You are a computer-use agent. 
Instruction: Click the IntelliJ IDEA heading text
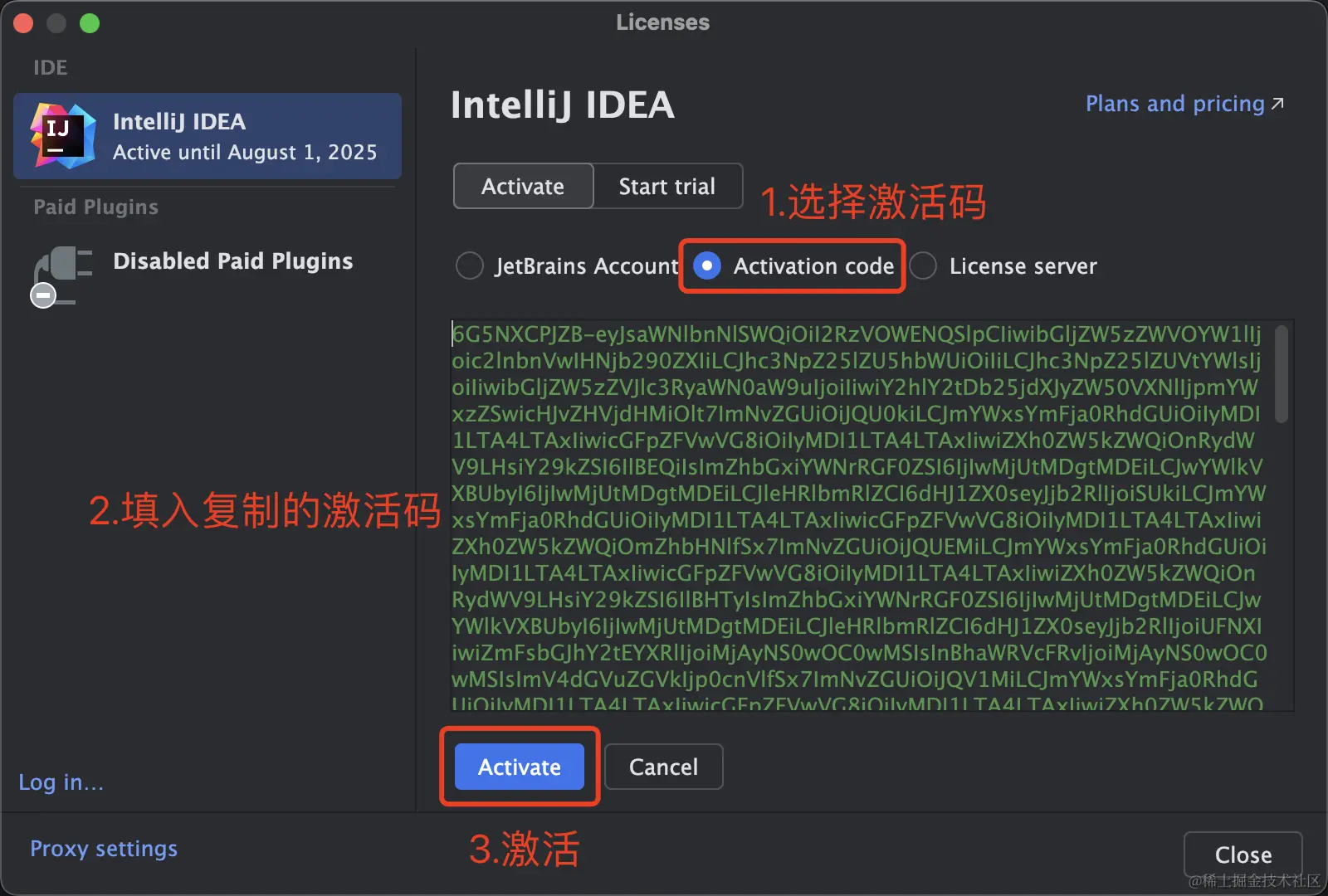click(563, 105)
